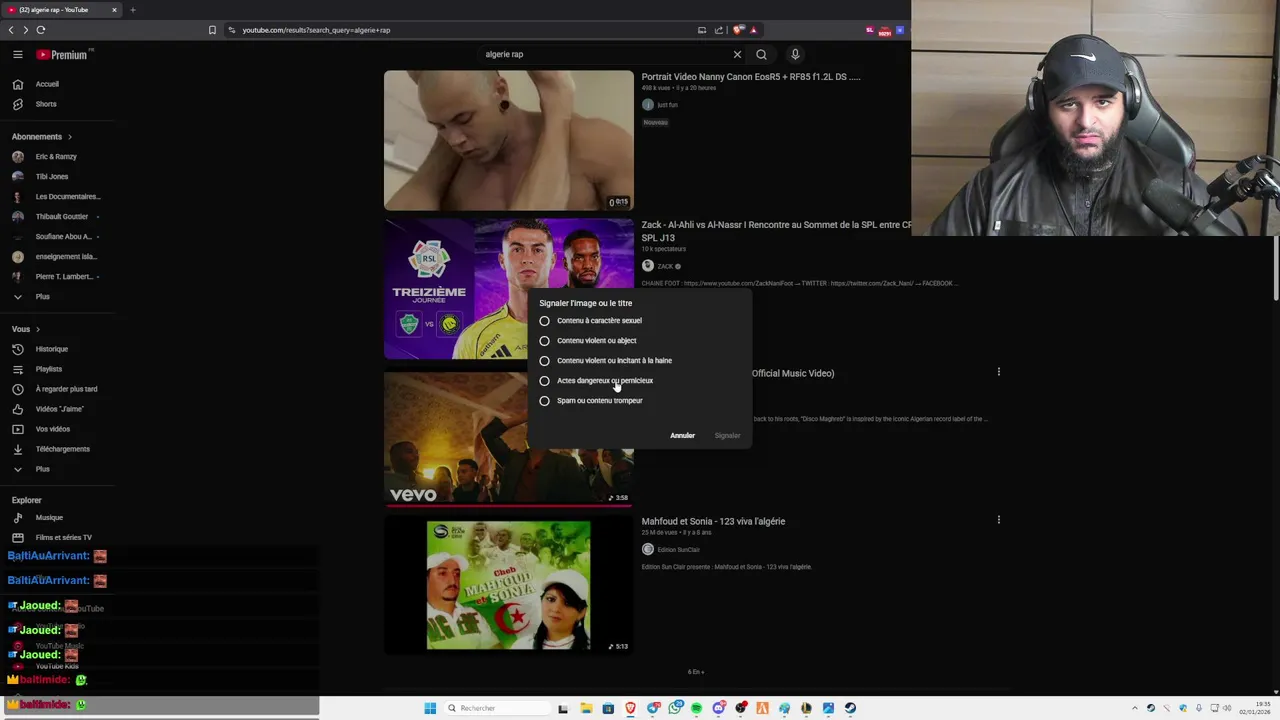Image resolution: width=1280 pixels, height=720 pixels.
Task: Select Contenu violent ou incitant à la haine
Action: 606,361
